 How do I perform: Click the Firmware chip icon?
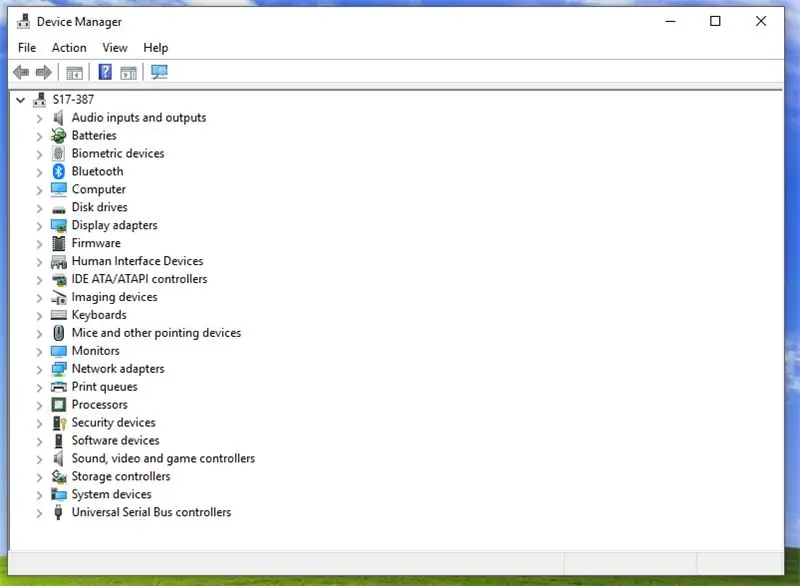[x=59, y=243]
